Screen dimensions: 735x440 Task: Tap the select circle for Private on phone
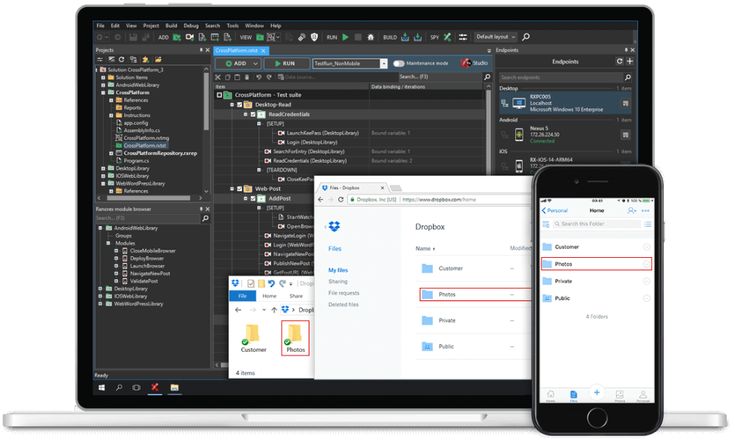(x=646, y=281)
